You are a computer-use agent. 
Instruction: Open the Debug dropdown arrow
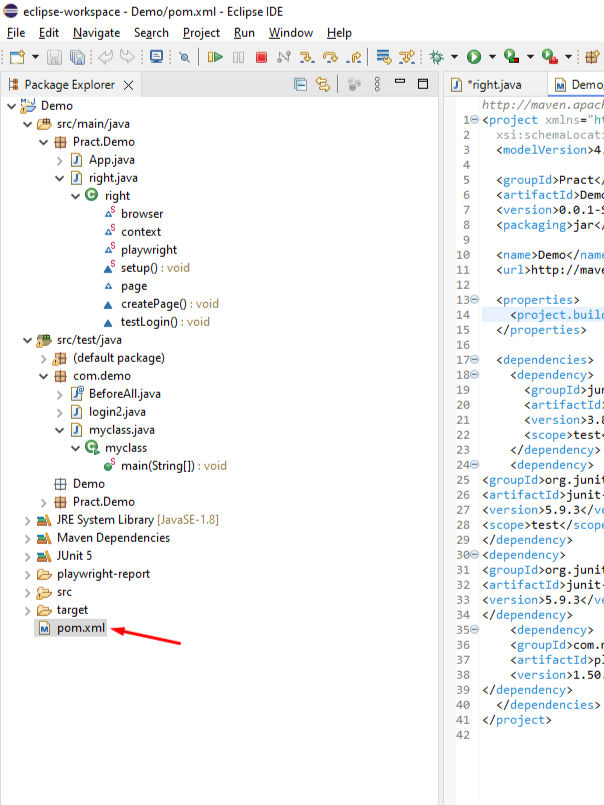[x=454, y=57]
